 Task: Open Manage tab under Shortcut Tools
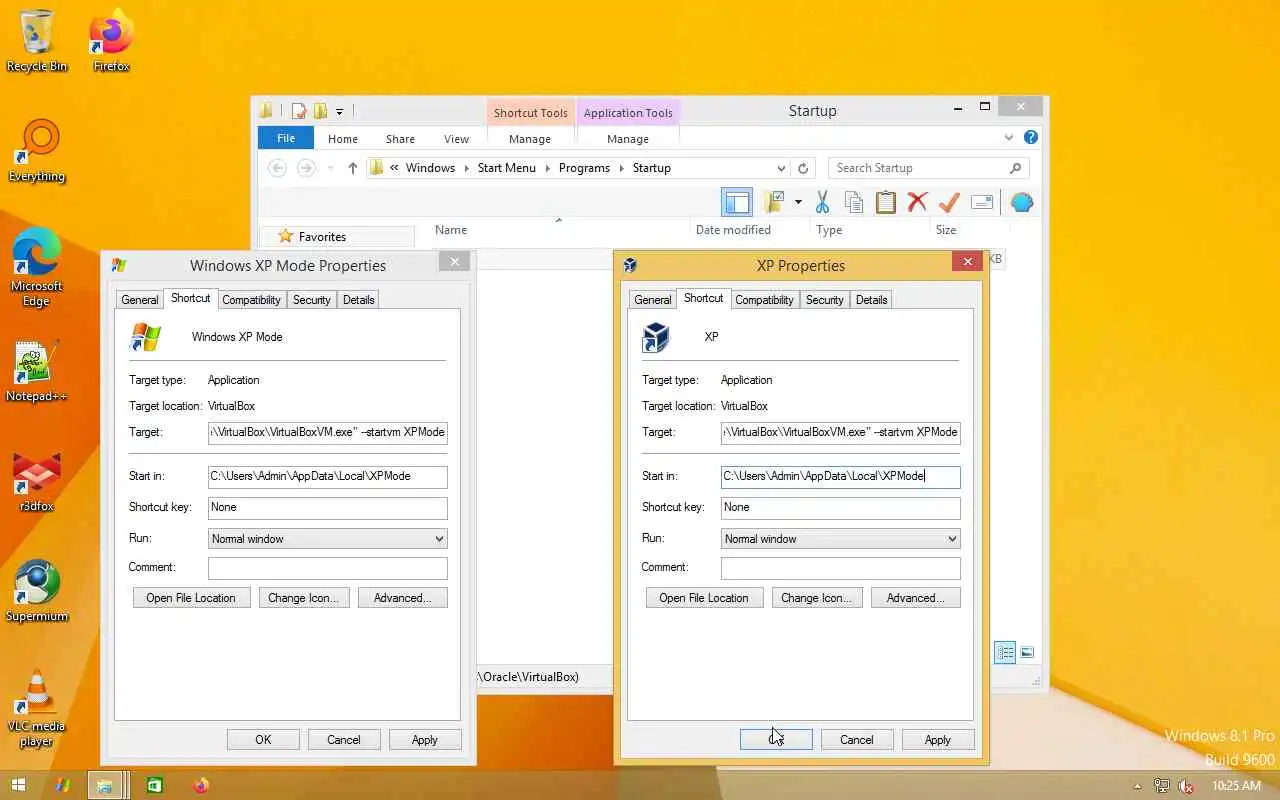tap(530, 139)
